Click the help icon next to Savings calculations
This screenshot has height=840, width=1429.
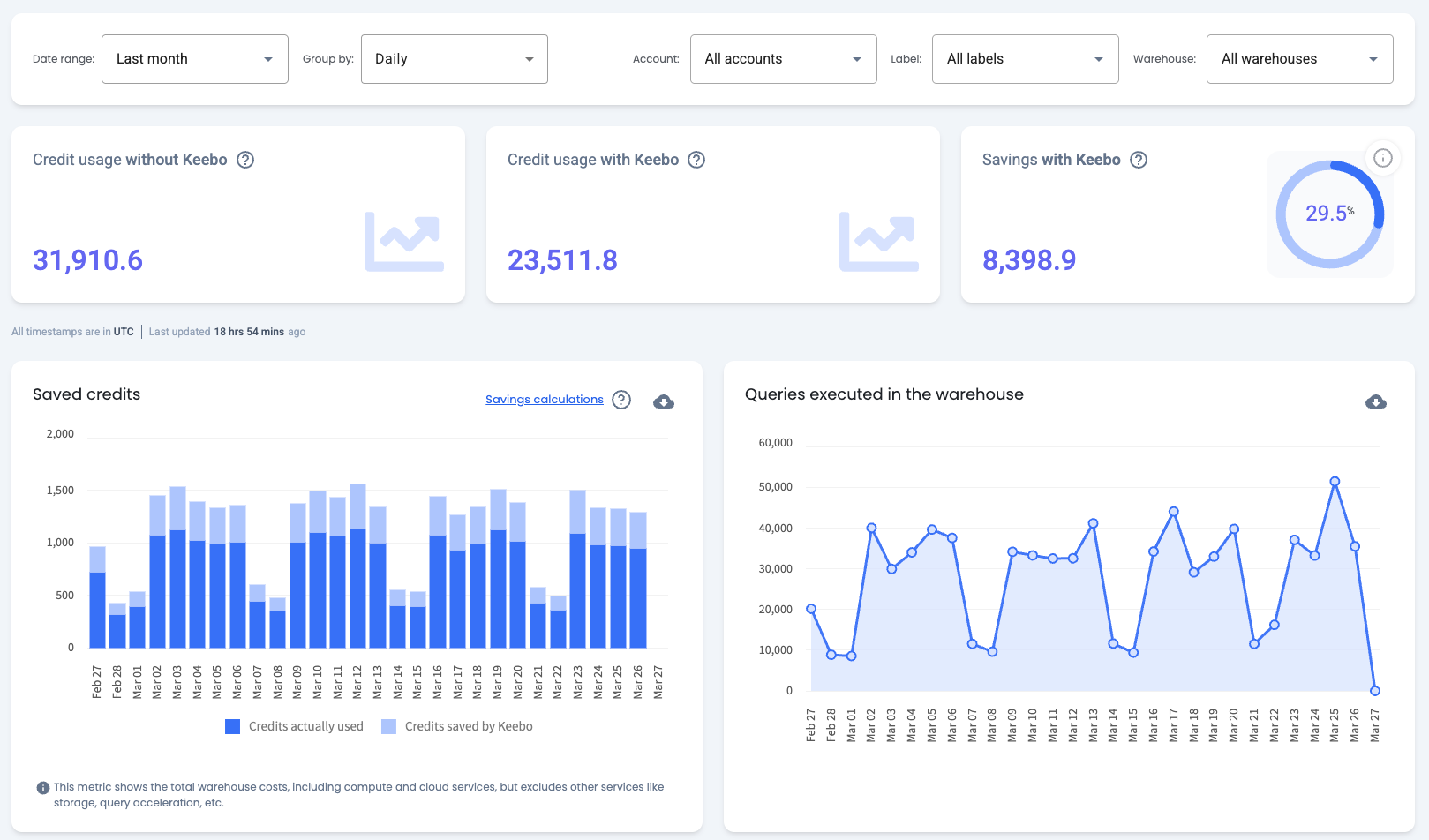[621, 400]
